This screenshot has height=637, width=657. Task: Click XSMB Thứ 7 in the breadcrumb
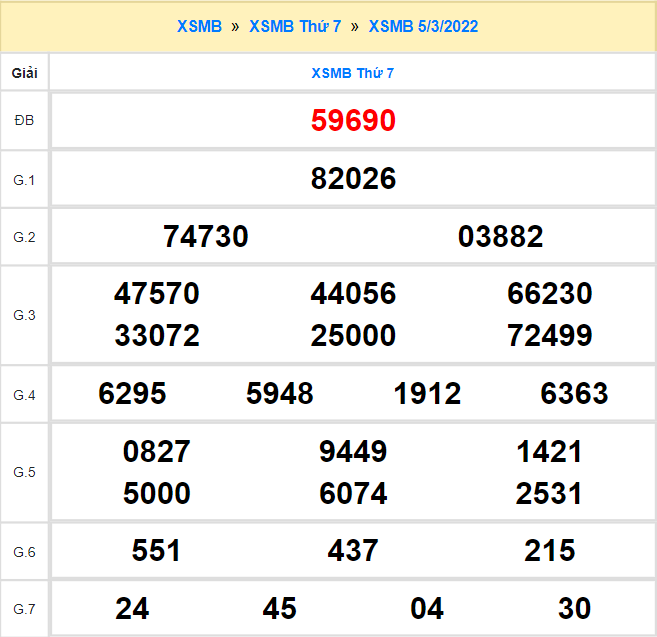pyautogui.click(x=294, y=26)
